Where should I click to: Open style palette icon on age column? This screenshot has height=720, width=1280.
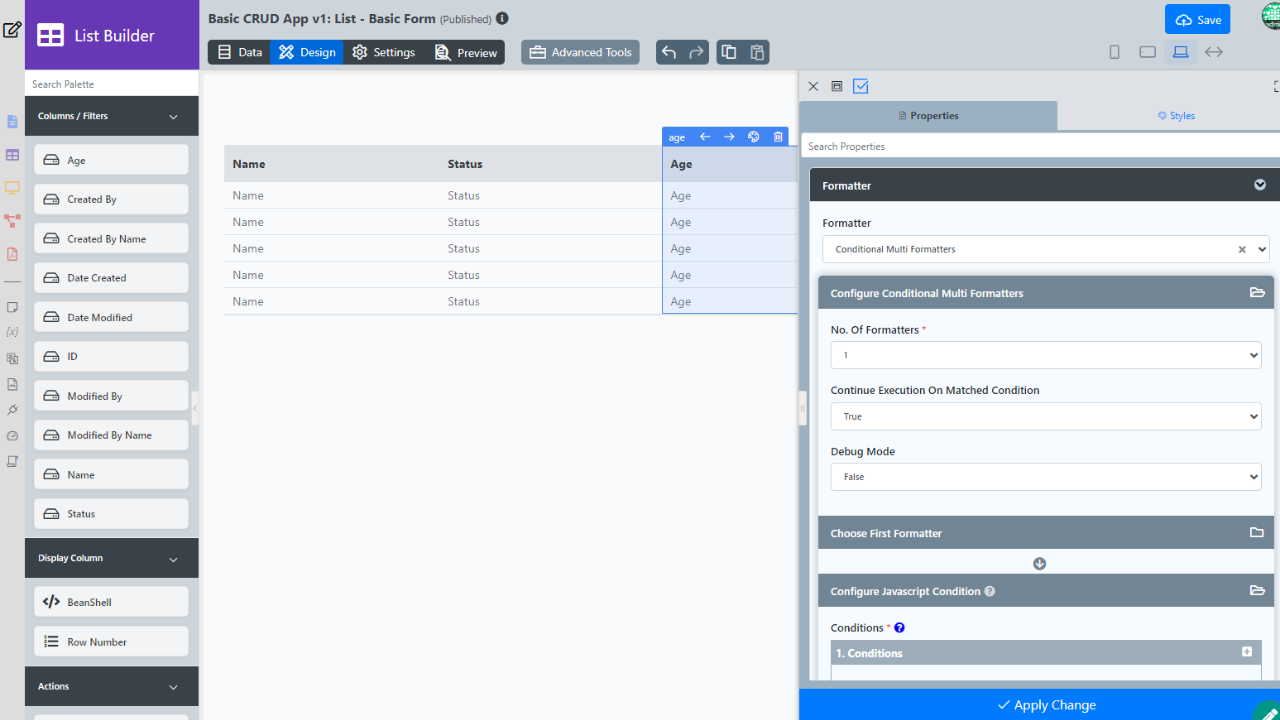[754, 137]
